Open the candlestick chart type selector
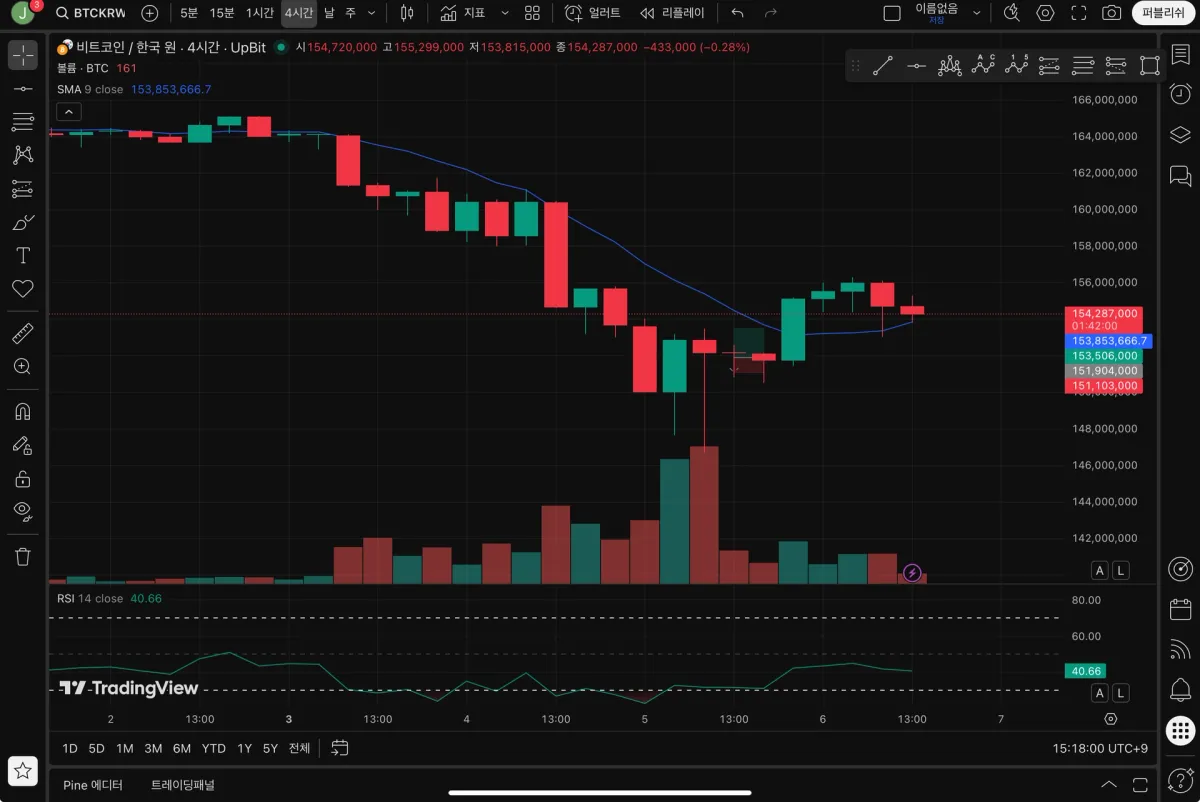 point(406,13)
